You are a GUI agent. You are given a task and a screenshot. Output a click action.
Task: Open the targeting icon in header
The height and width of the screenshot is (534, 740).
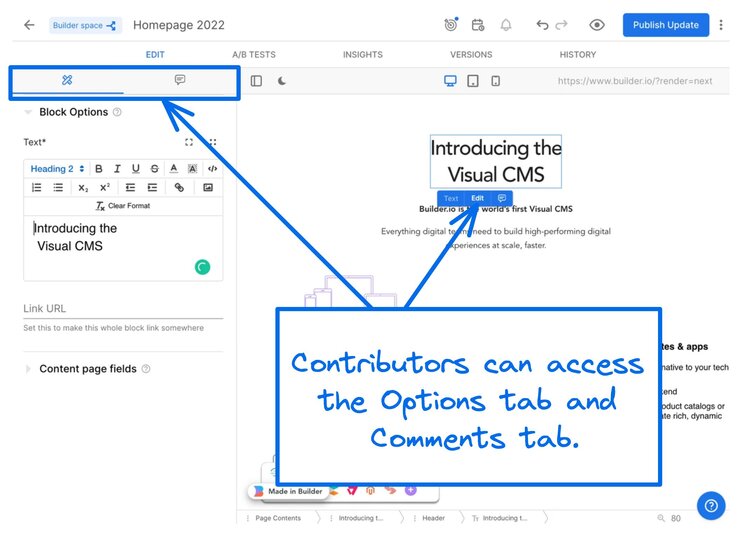451,25
